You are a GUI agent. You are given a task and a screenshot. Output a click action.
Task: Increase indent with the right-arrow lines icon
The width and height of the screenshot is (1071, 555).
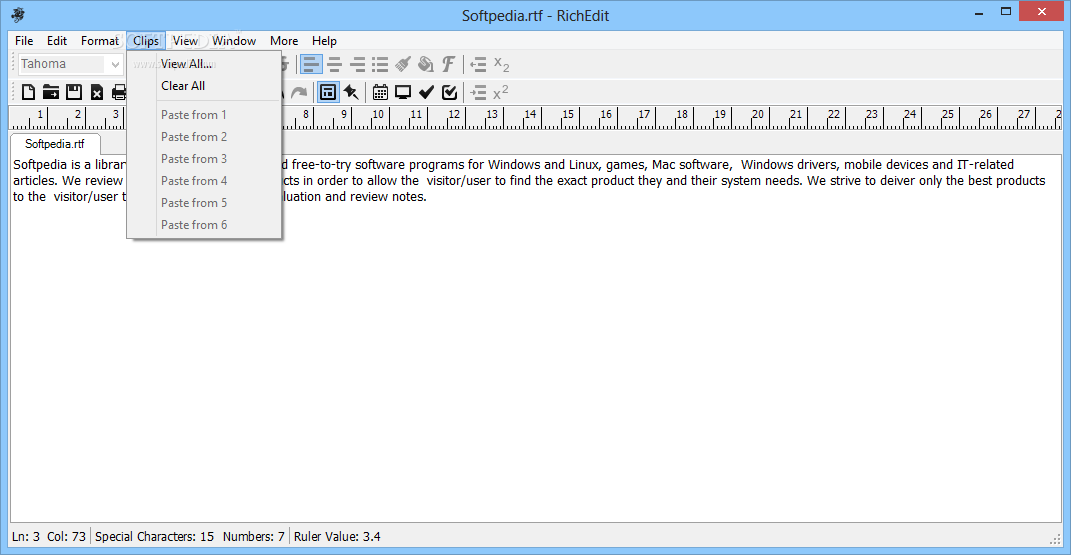pyautogui.click(x=478, y=92)
